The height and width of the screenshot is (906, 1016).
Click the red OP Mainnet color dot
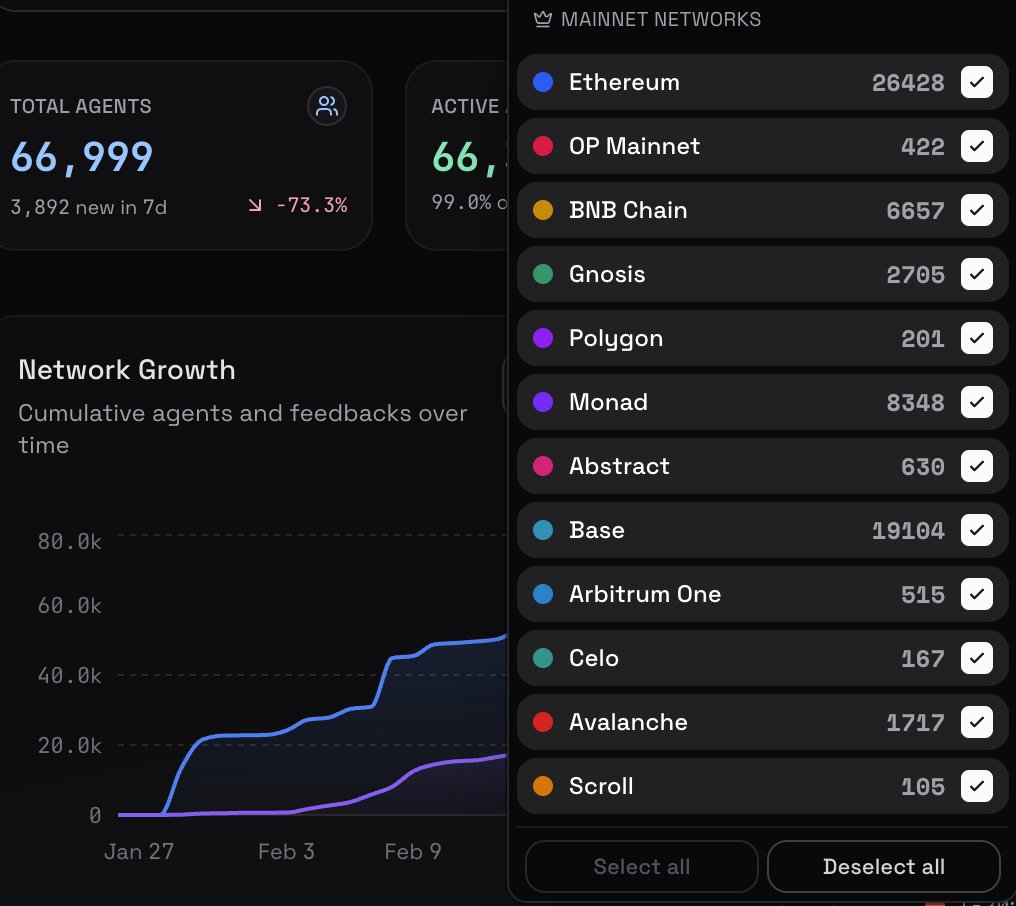[x=543, y=146]
